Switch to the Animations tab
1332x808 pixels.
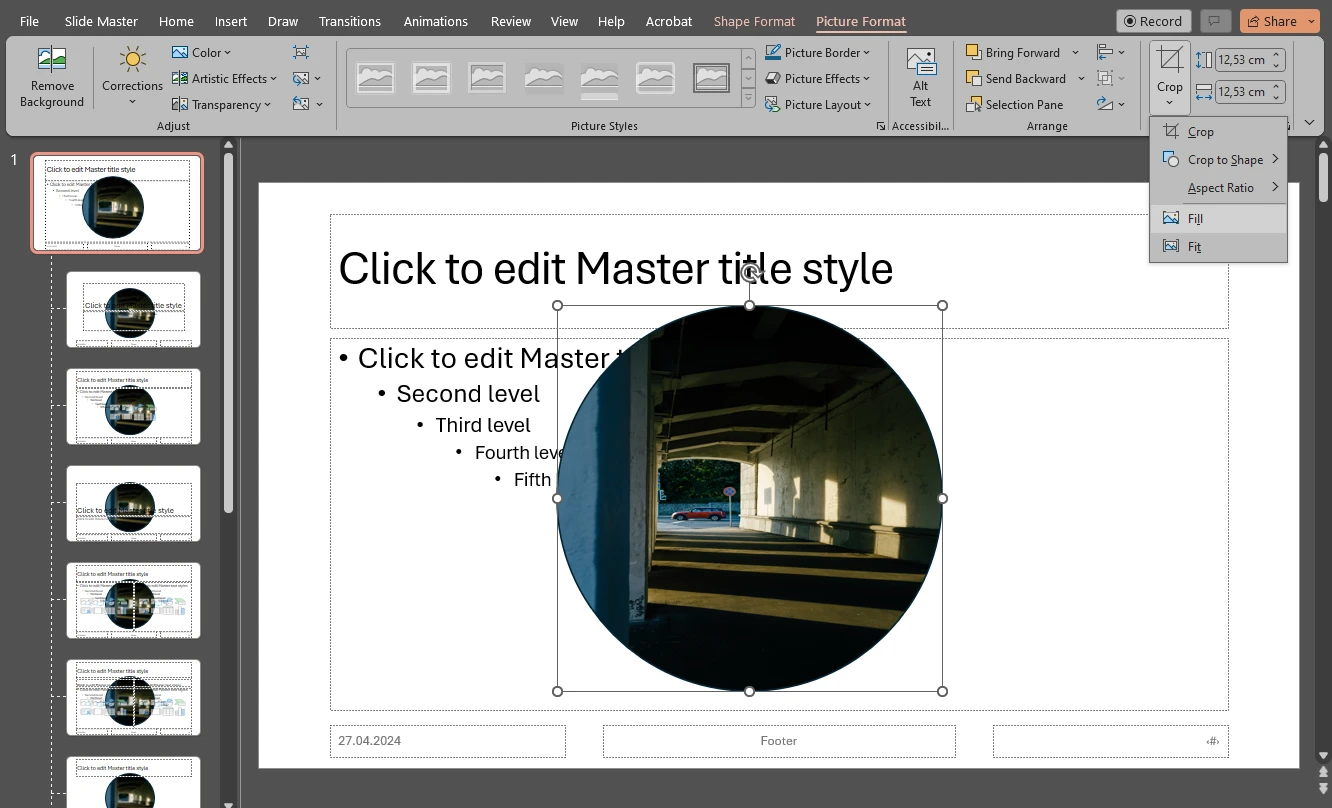pyautogui.click(x=435, y=21)
